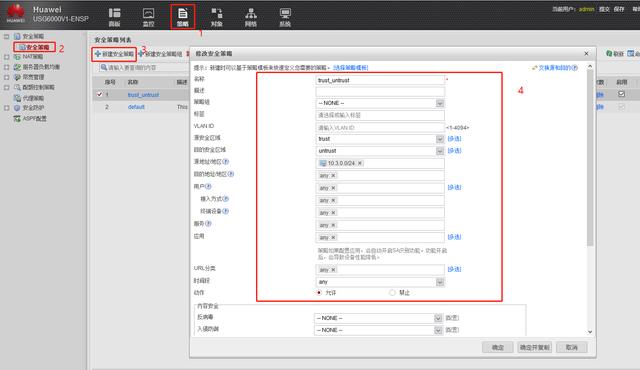Open the 对象 (Object) top tab
This screenshot has height=370, width=640.
coord(217,17)
